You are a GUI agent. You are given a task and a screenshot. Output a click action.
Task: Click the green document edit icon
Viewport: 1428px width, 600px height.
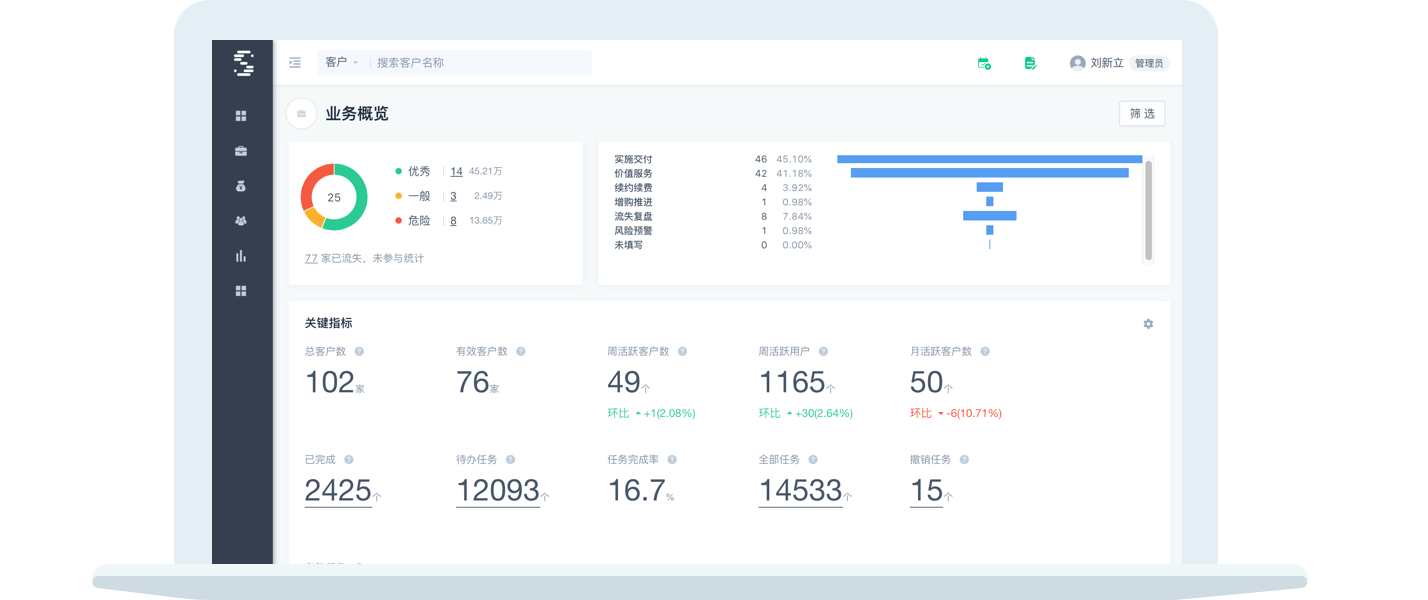(1030, 63)
